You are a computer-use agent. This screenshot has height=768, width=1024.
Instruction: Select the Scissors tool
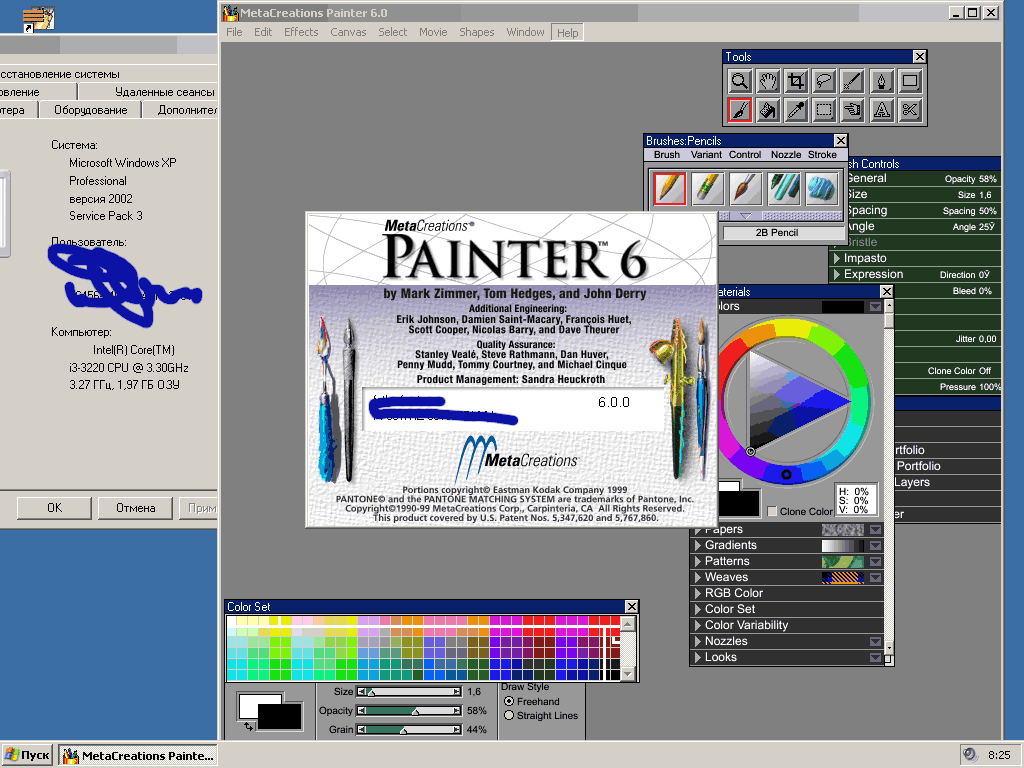pyautogui.click(x=909, y=110)
